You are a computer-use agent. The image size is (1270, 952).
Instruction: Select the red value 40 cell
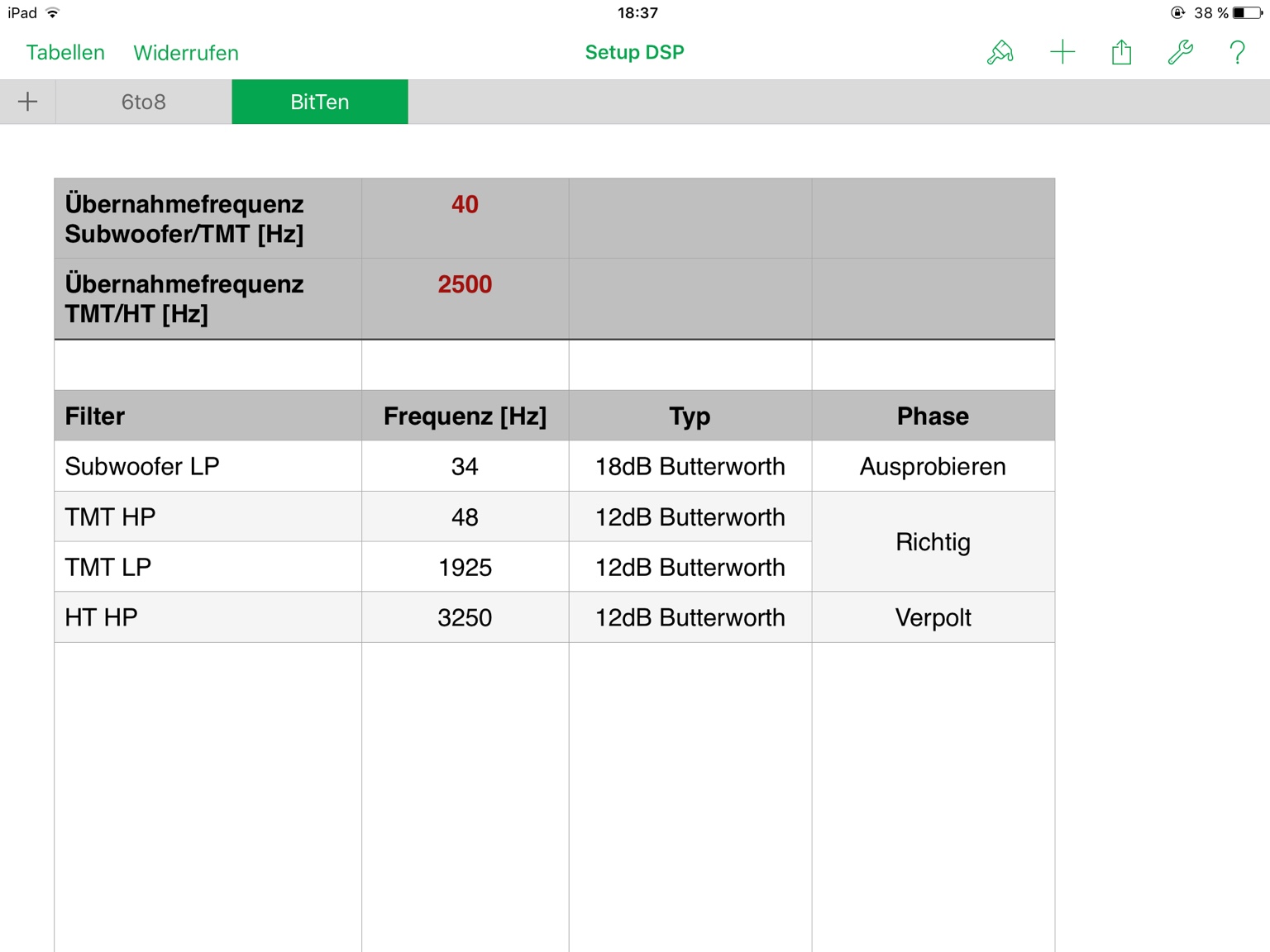coord(465,218)
